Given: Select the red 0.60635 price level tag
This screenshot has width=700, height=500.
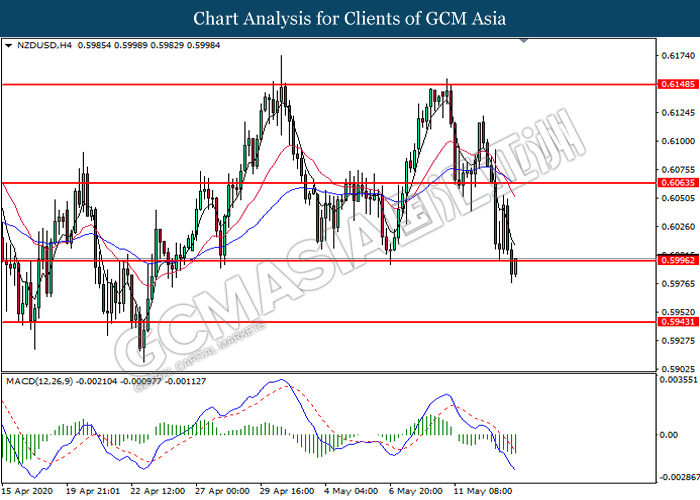Looking at the screenshot, I should tap(678, 183).
